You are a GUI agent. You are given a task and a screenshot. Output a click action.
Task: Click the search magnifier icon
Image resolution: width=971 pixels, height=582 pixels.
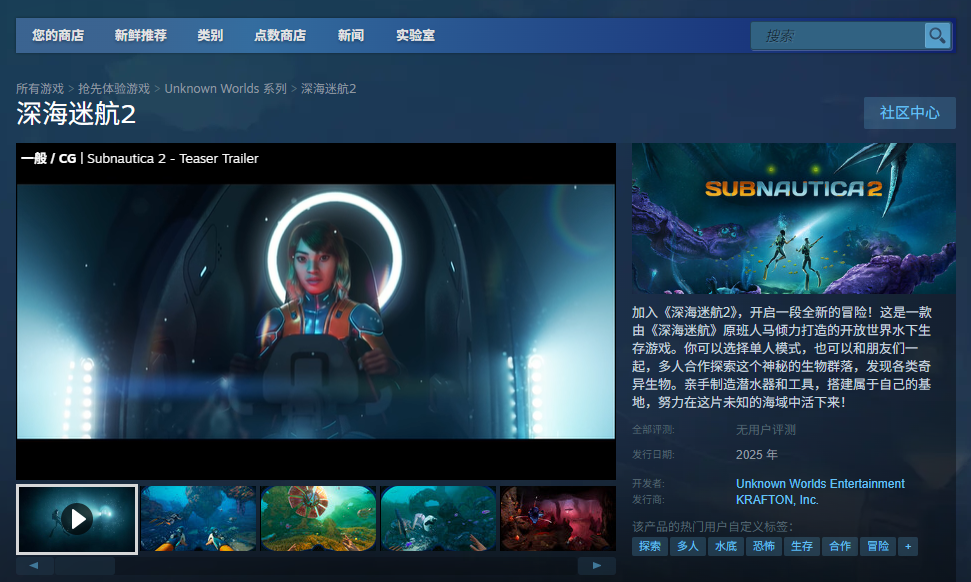click(x=936, y=35)
